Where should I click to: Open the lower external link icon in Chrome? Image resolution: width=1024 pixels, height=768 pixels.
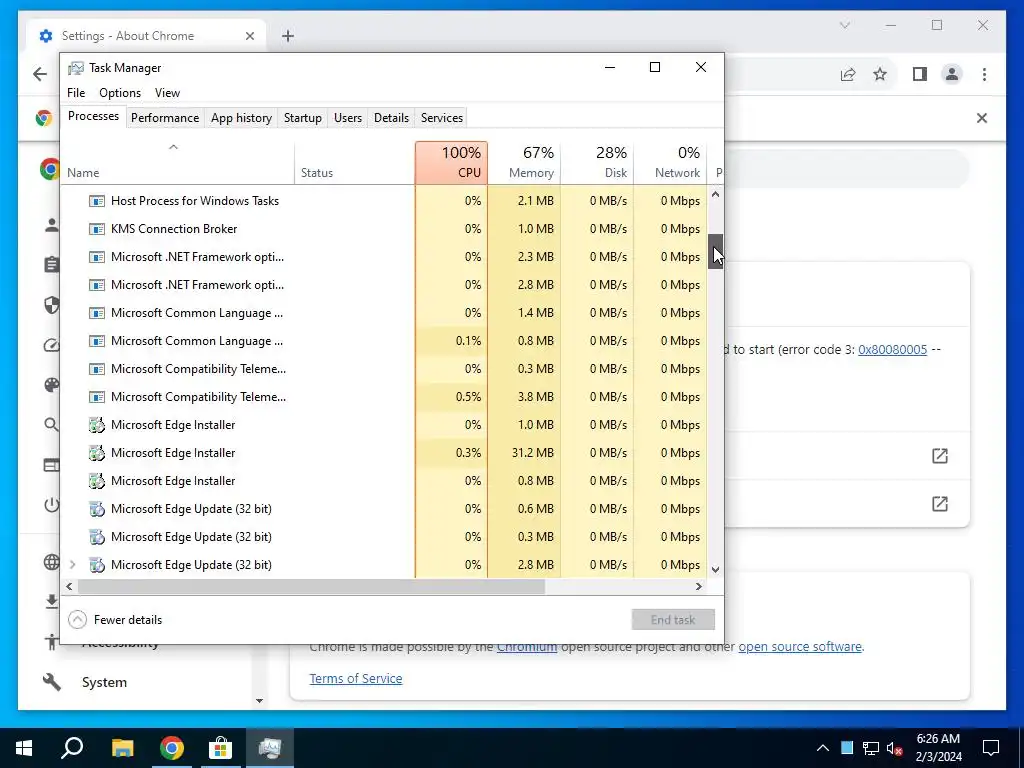coord(940,504)
